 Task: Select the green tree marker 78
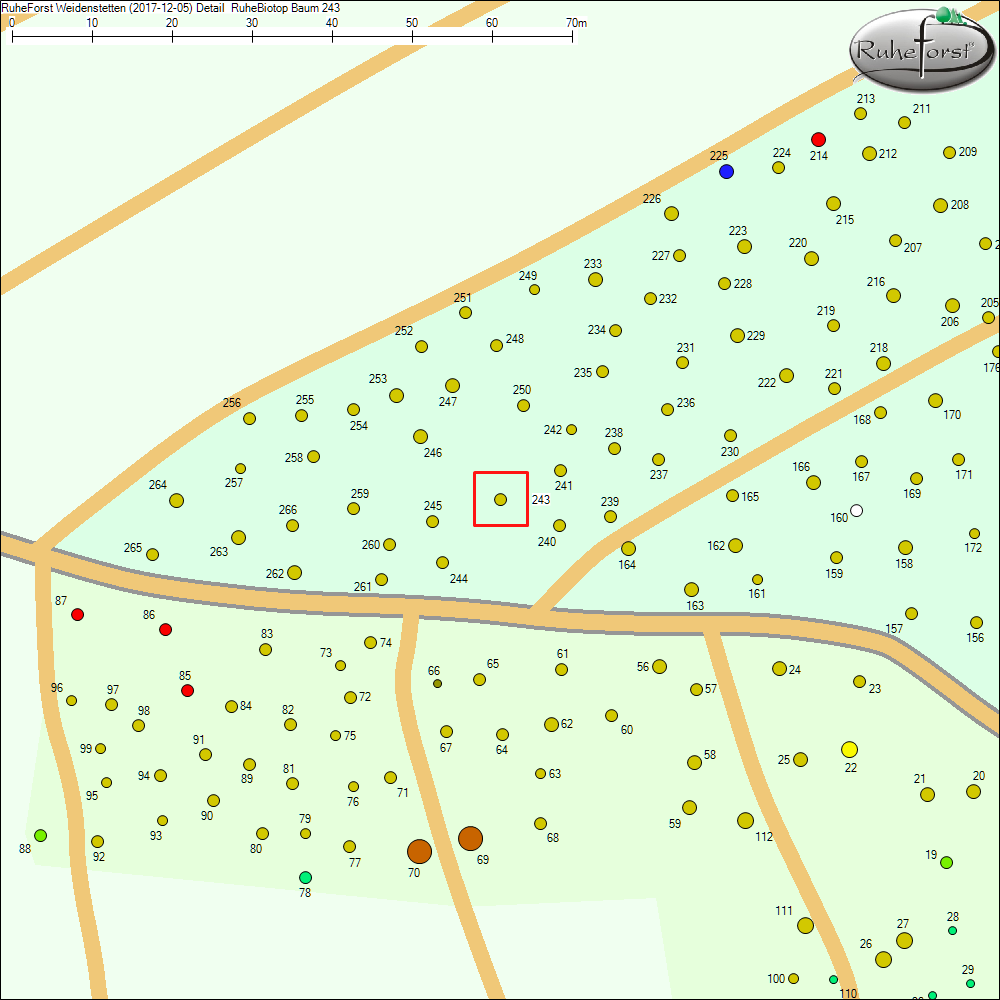point(305,877)
